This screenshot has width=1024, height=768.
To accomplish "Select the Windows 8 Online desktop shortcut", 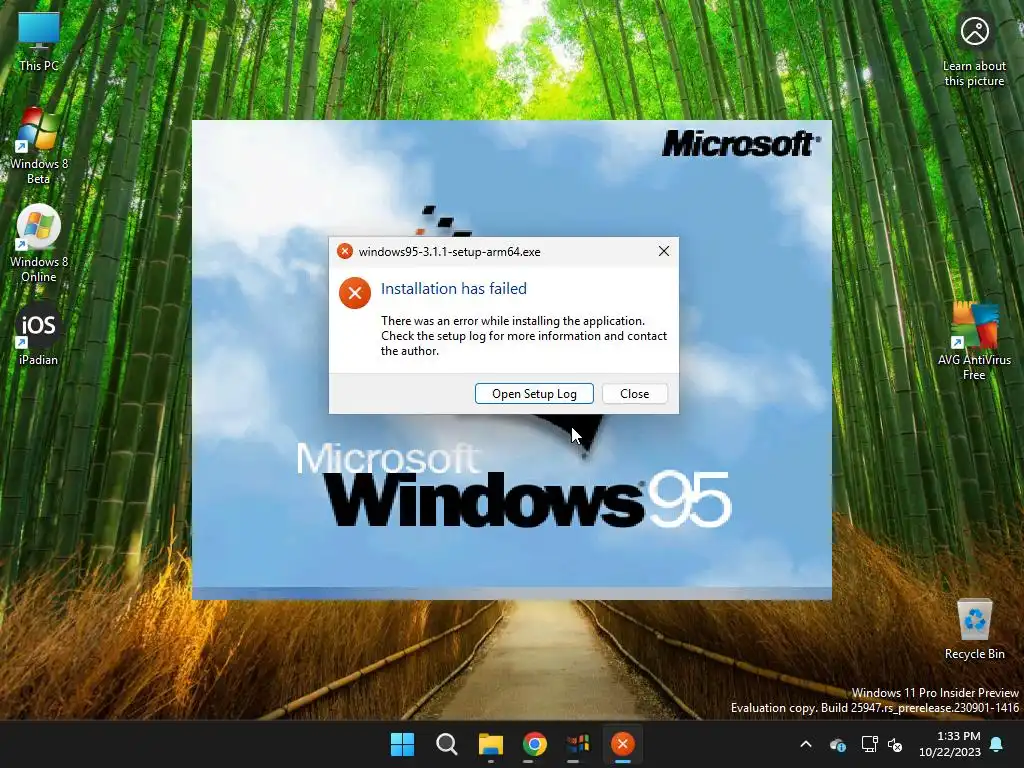I will (x=39, y=244).
